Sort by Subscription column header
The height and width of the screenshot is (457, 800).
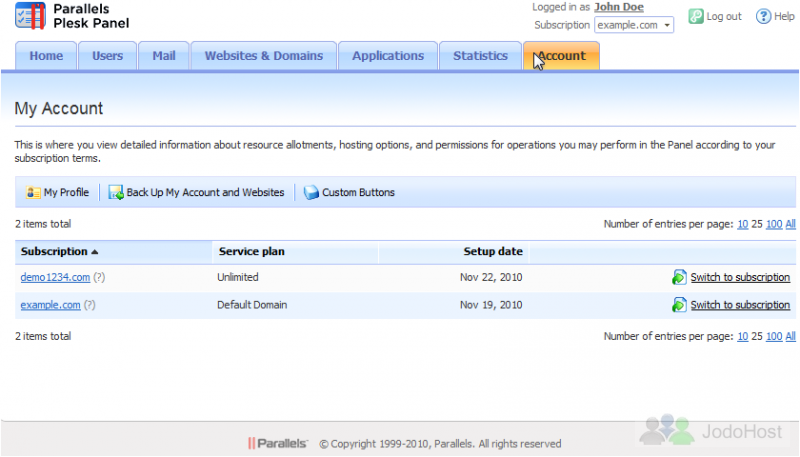54,251
